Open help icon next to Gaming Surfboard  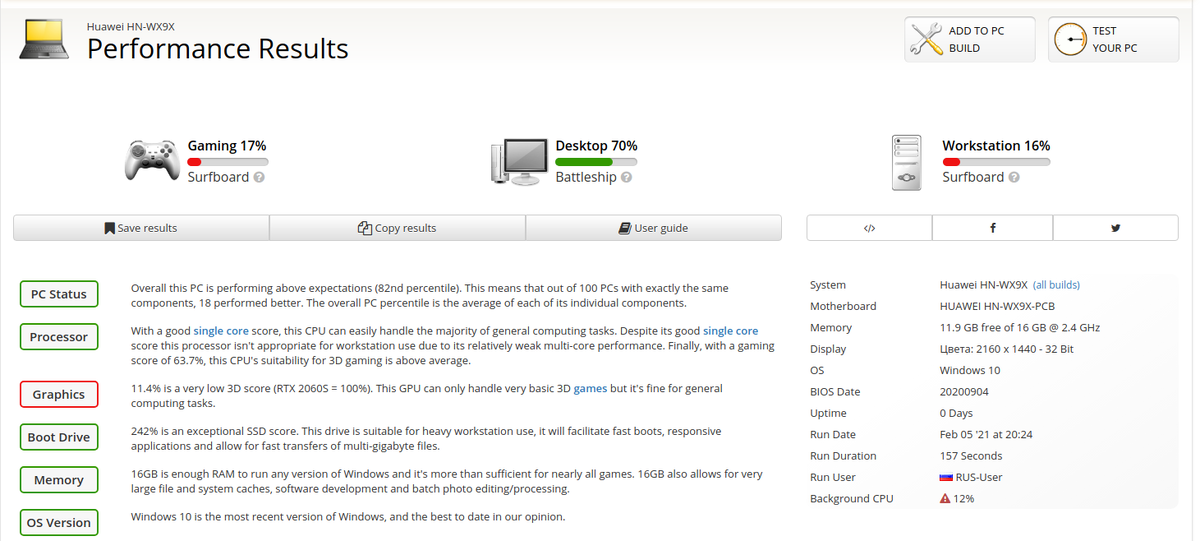tap(259, 178)
